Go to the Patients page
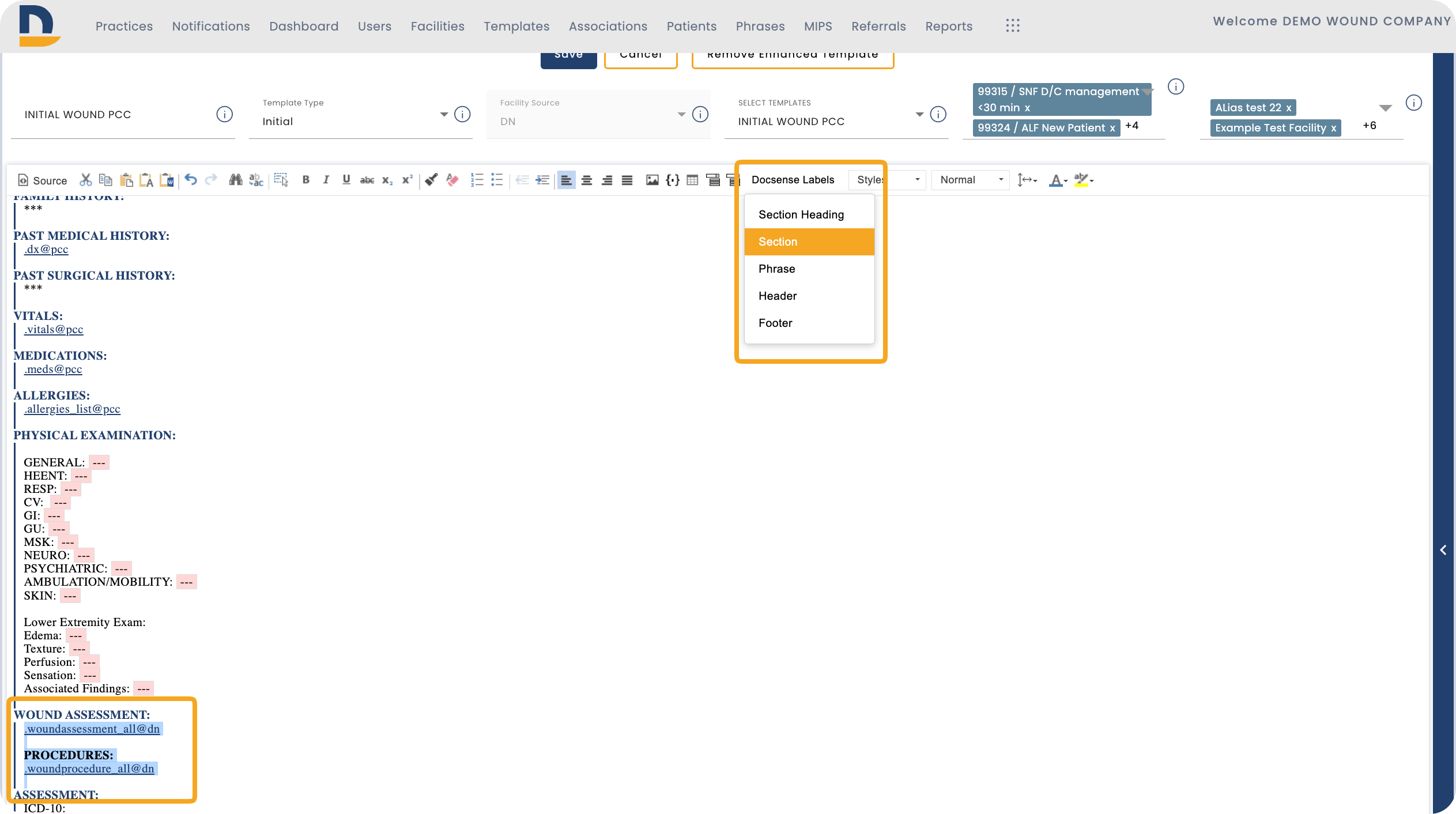 click(691, 27)
